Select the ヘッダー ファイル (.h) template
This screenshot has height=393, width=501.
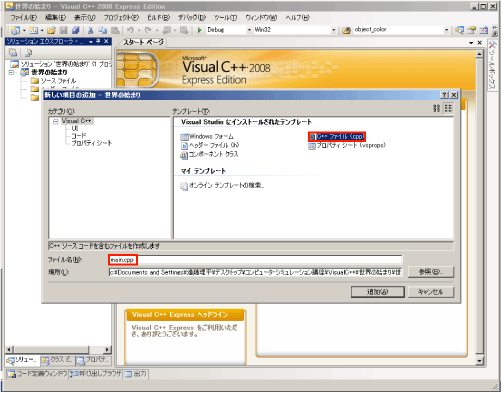[210, 145]
